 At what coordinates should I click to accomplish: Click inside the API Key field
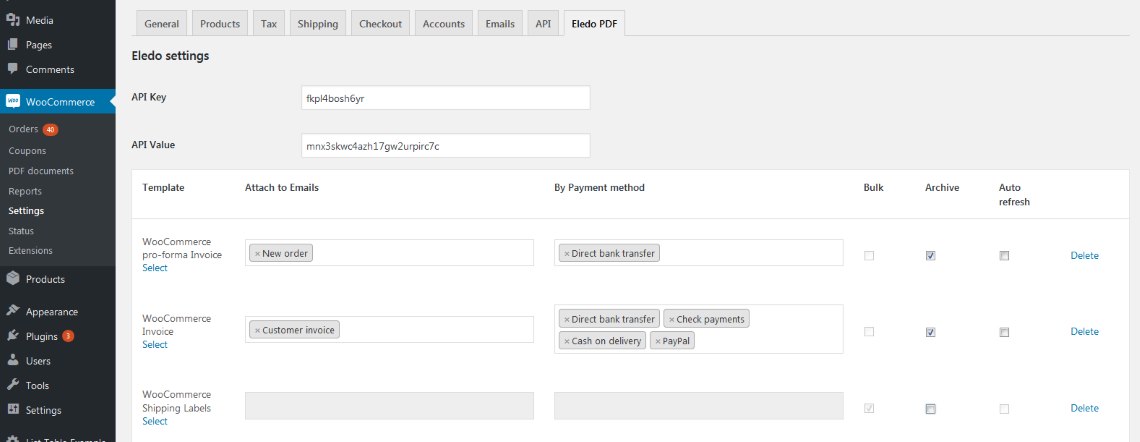446,98
